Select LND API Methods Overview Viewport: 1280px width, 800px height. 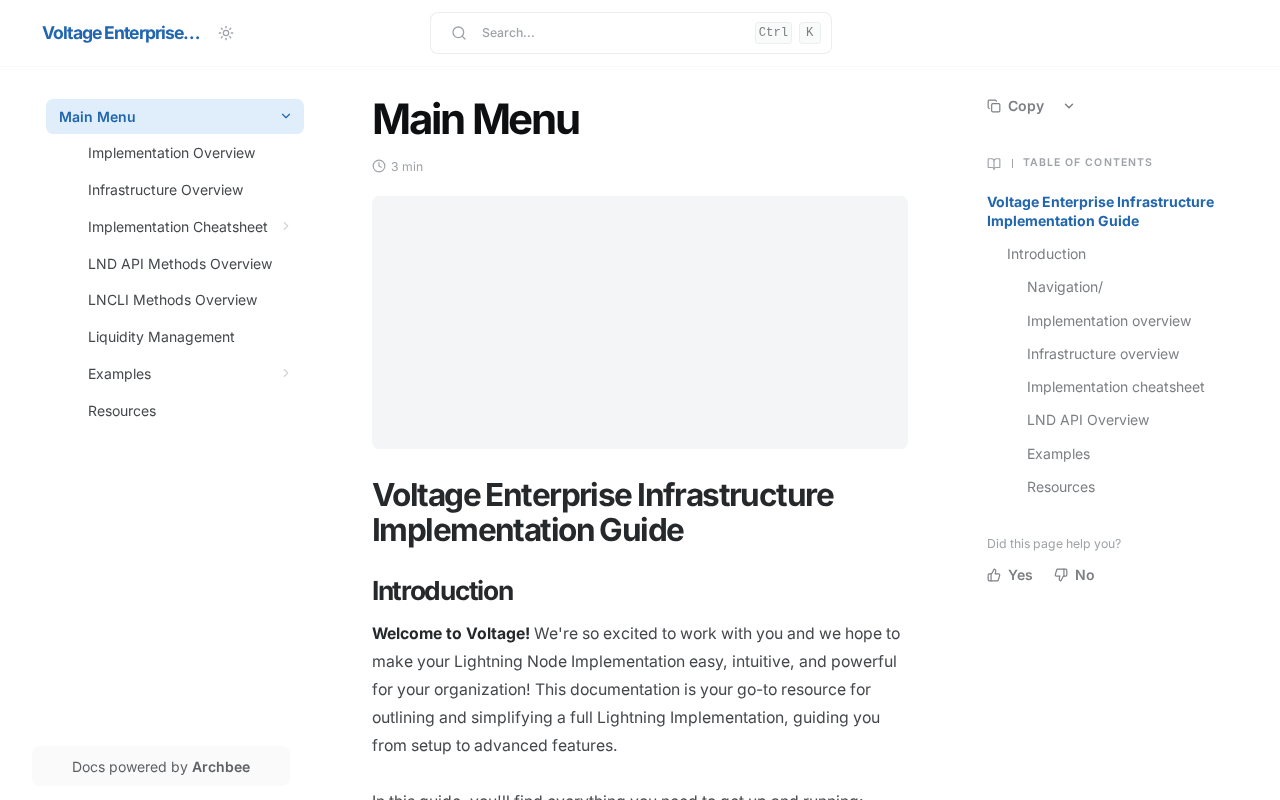(x=180, y=264)
